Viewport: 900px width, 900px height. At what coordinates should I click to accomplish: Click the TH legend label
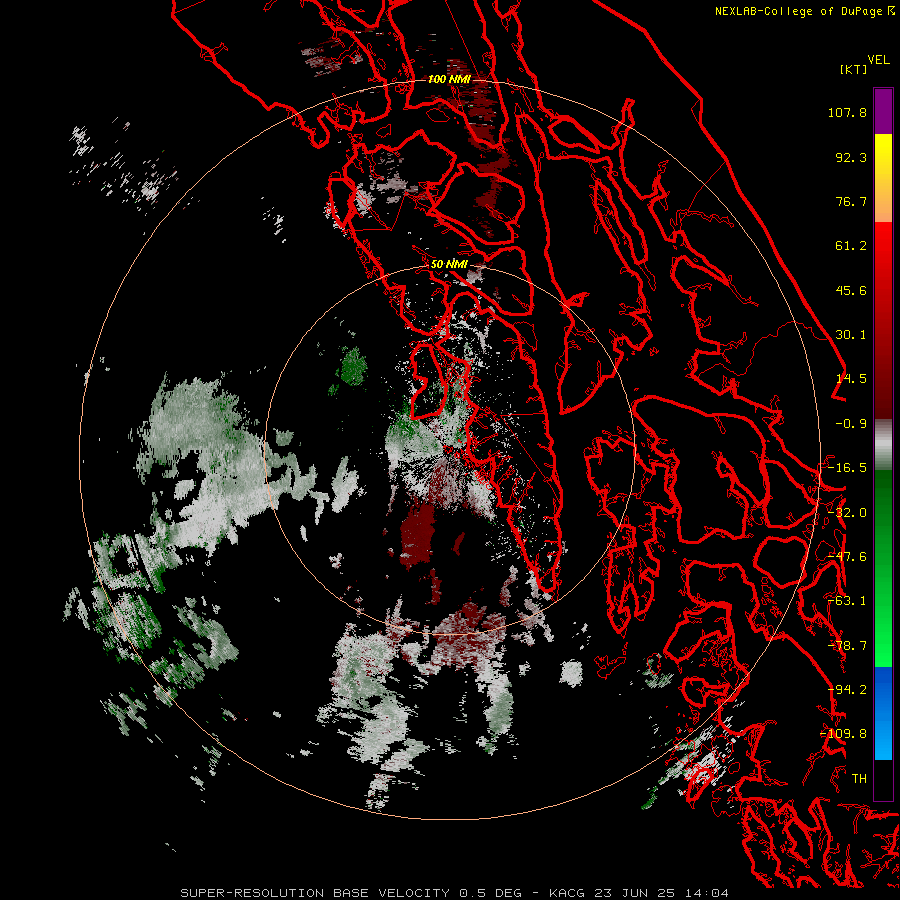point(859,779)
